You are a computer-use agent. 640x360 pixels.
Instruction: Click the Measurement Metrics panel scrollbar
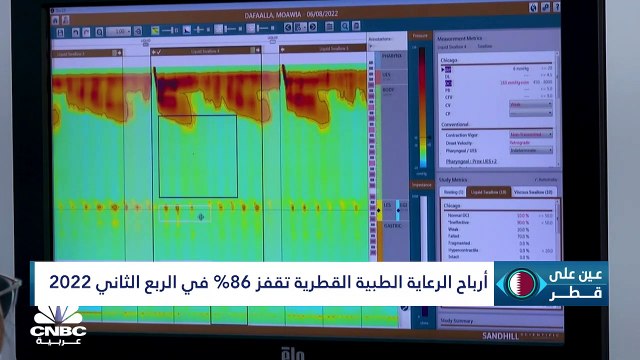tap(557, 108)
